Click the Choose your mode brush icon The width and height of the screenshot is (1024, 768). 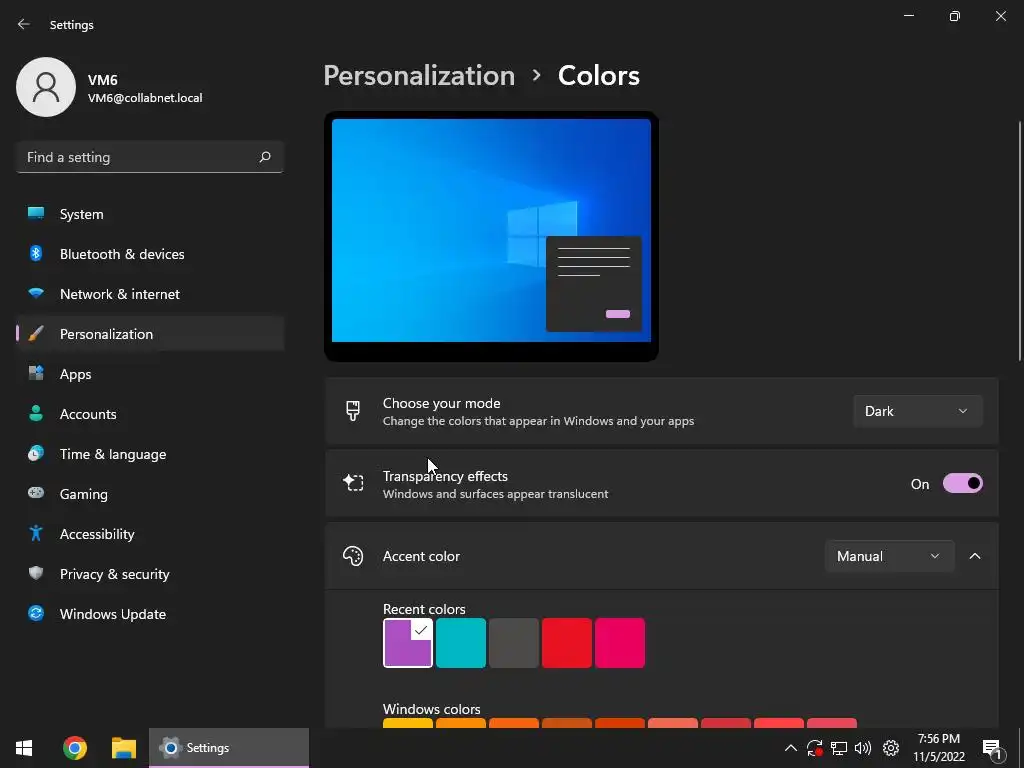click(x=353, y=411)
